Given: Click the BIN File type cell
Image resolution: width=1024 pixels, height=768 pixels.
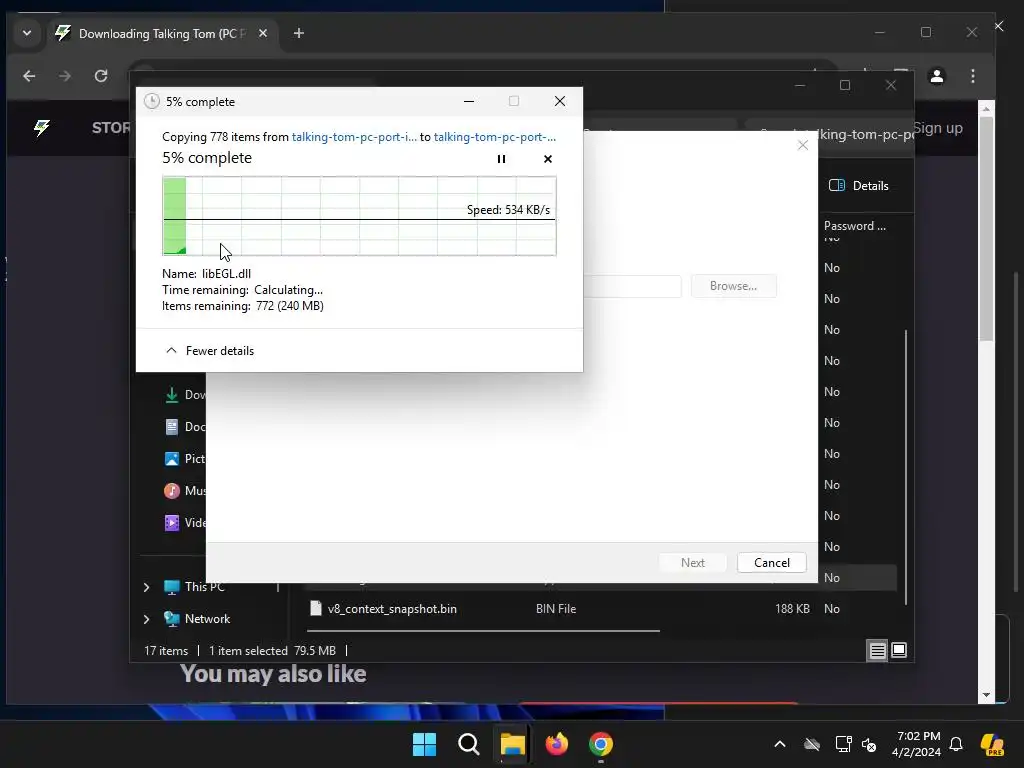Looking at the screenshot, I should point(556,609).
